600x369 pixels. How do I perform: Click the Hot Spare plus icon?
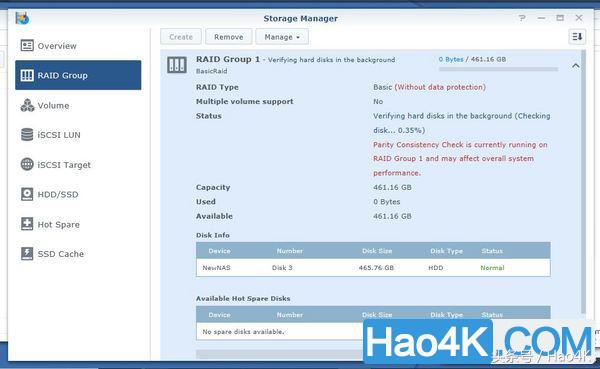coord(27,224)
